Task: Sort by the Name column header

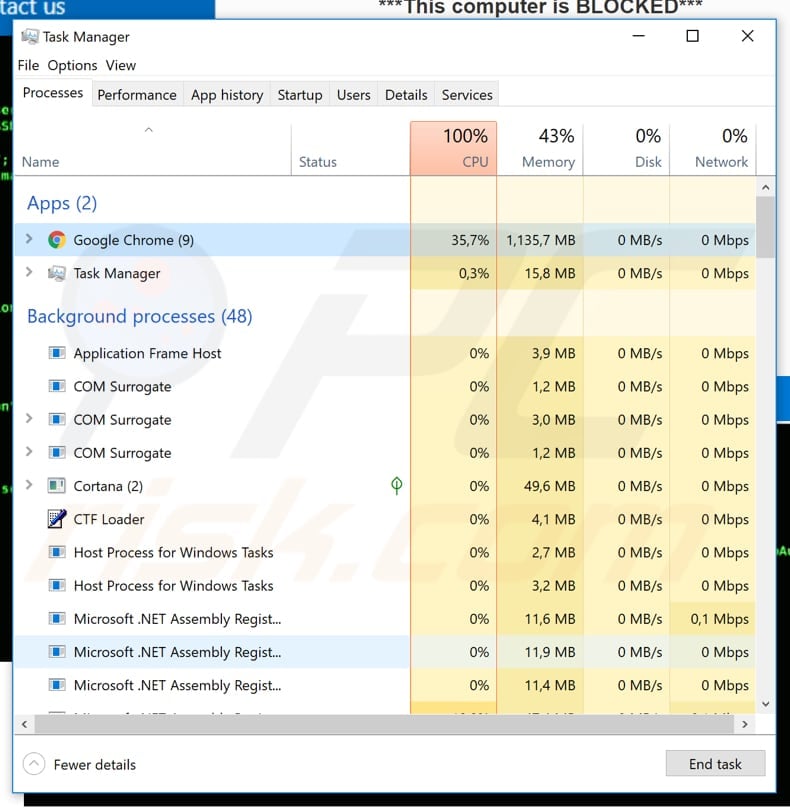Action: (153, 149)
